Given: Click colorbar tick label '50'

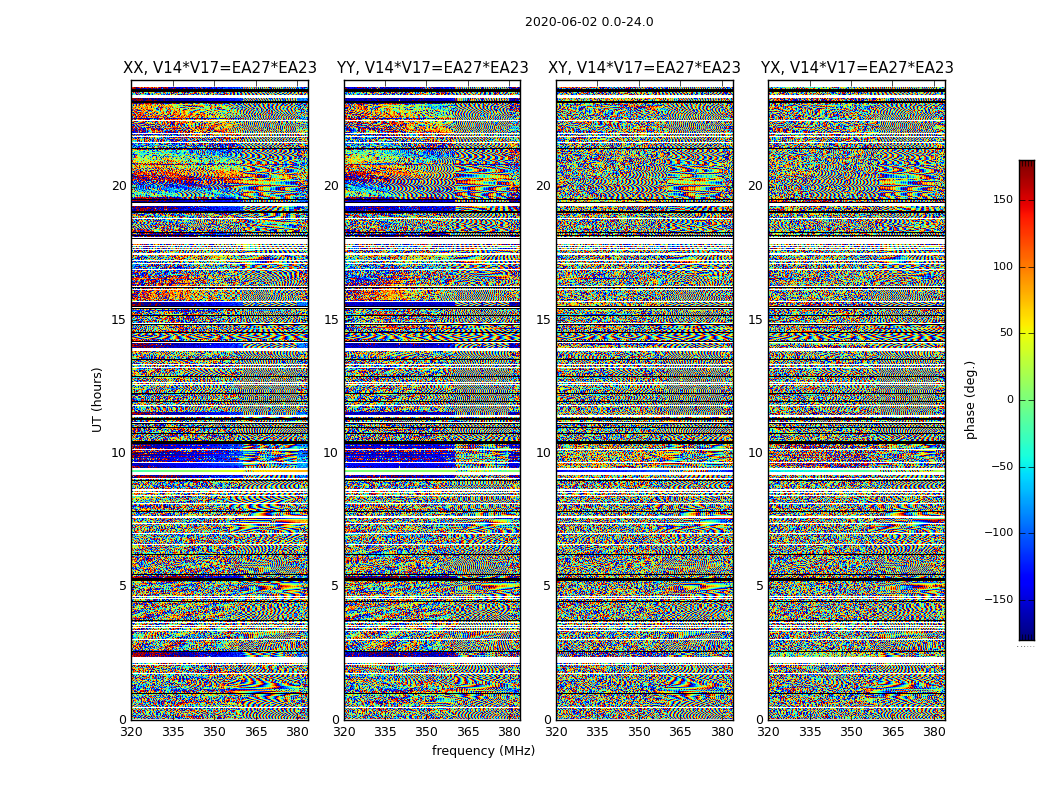Looking at the screenshot, I should click(x=1006, y=333).
